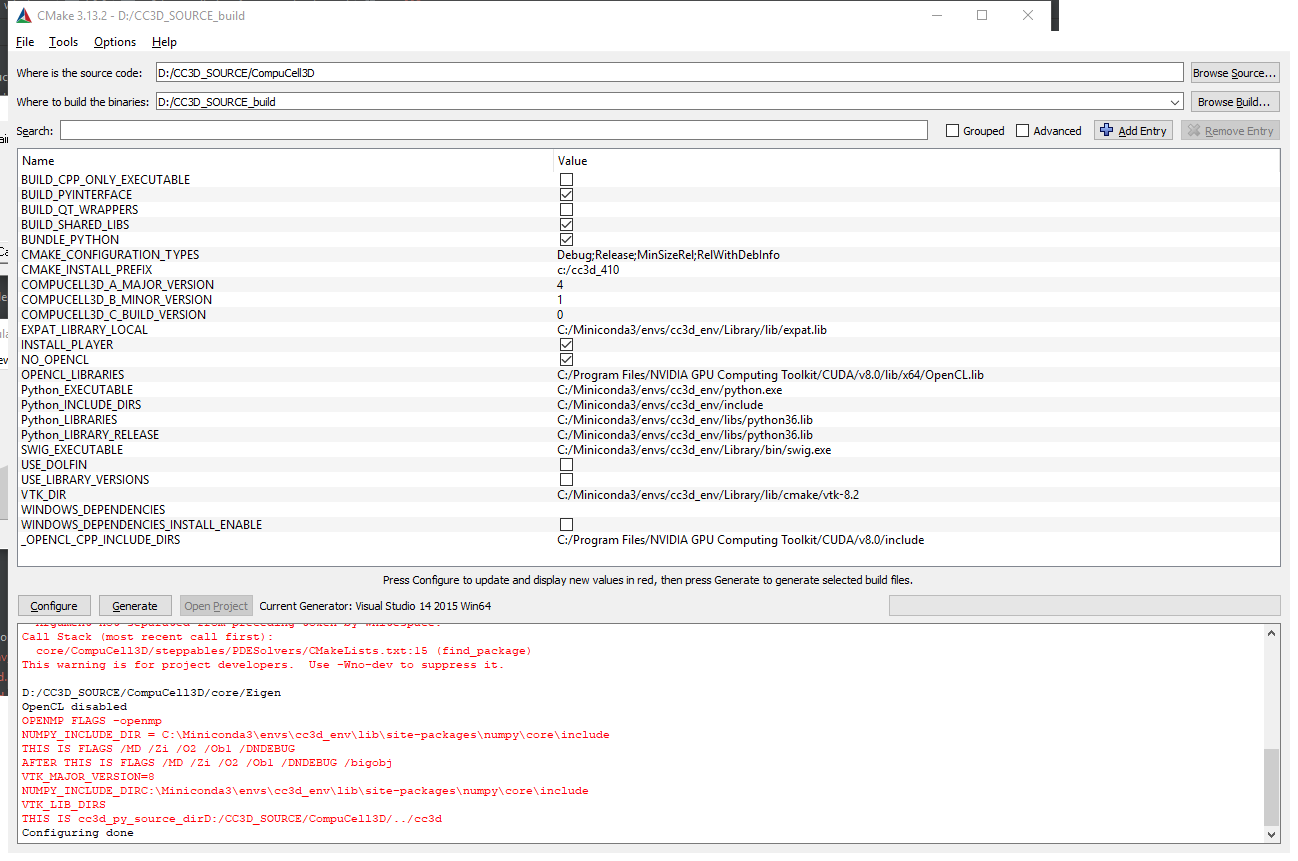This screenshot has width=1298, height=861.
Task: Click the plus icon on Add Entry
Action: [1106, 131]
